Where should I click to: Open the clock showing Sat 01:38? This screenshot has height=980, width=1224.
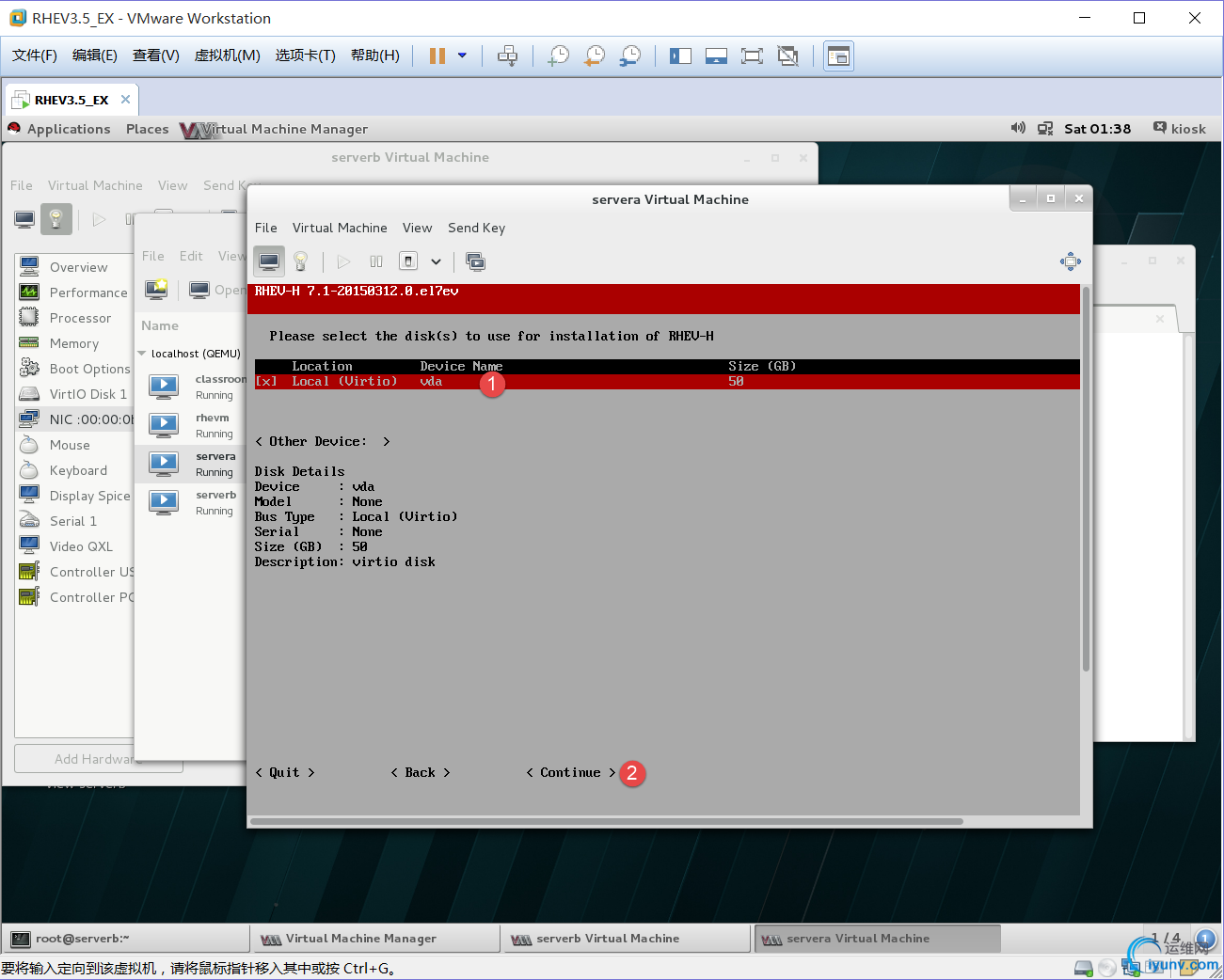coord(1098,129)
